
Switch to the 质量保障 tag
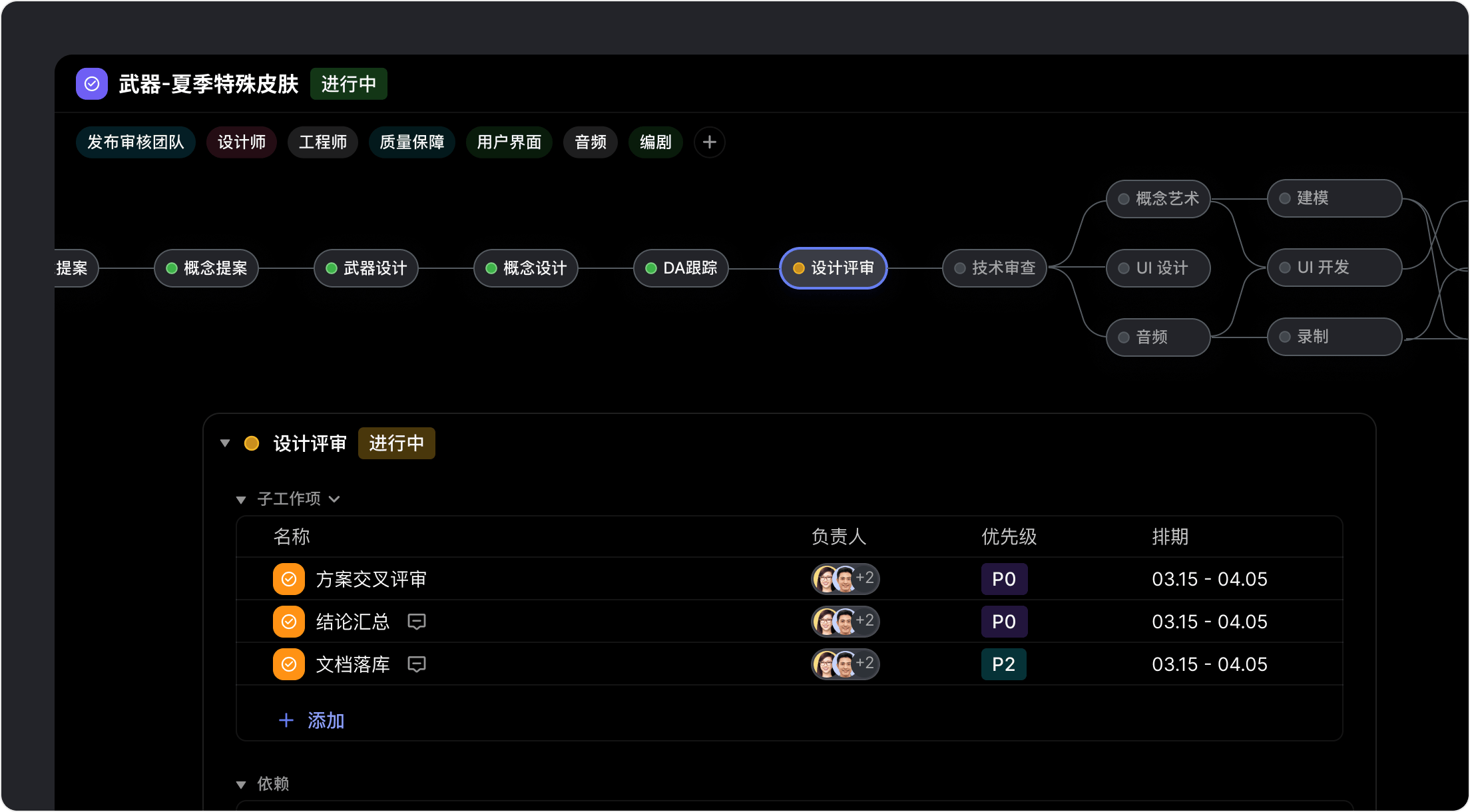click(411, 142)
